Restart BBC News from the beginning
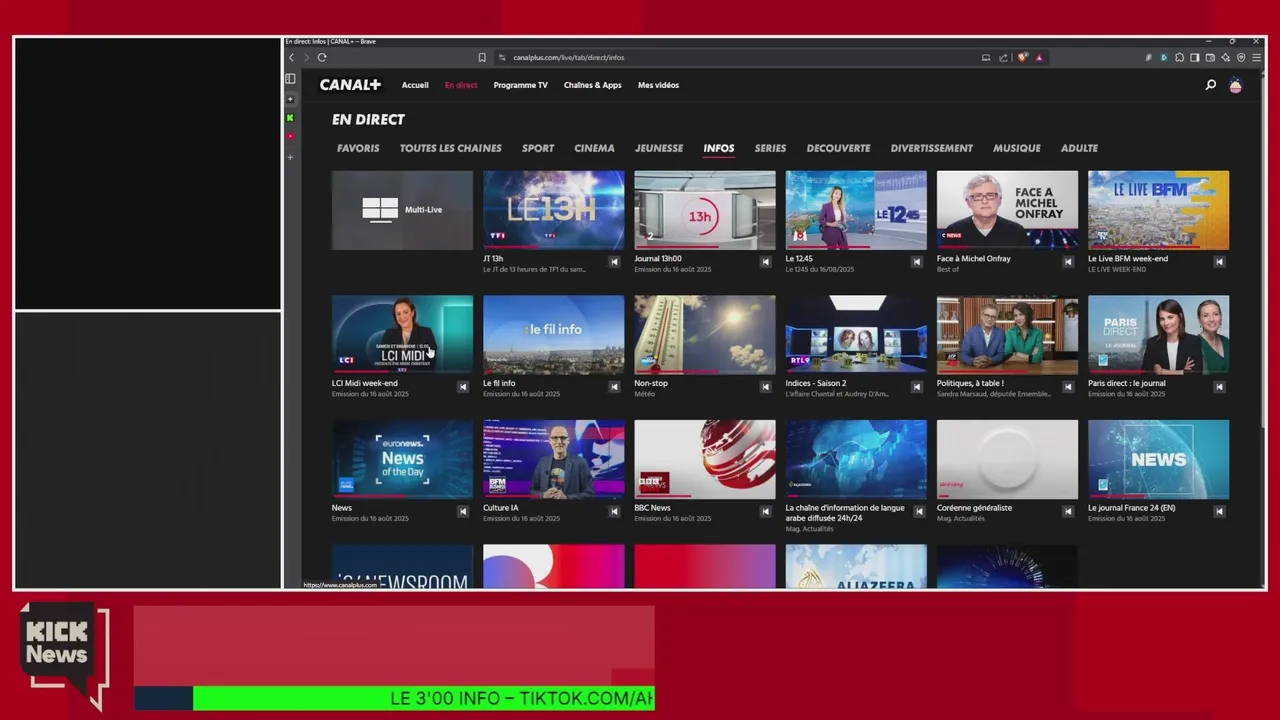The height and width of the screenshot is (720, 1280). click(765, 511)
